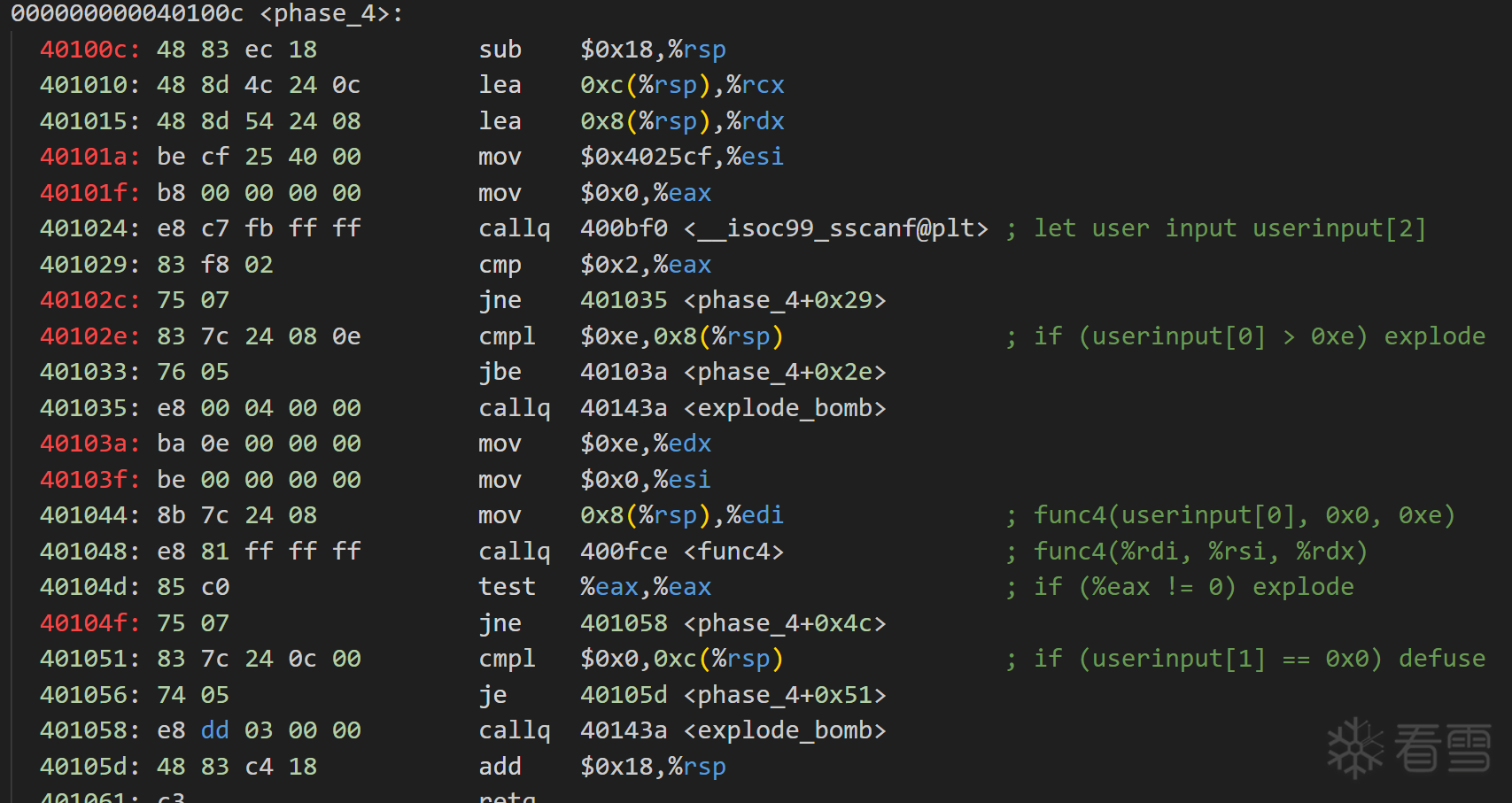Screen dimensions: 1512x803
Task: Click the jbe mnemonic at address 401033
Action: click(500, 372)
